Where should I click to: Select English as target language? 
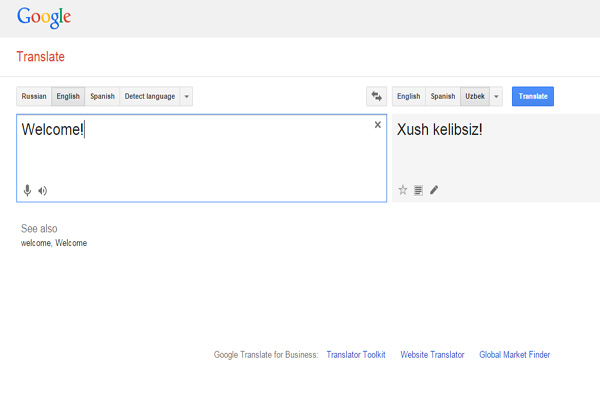click(409, 97)
